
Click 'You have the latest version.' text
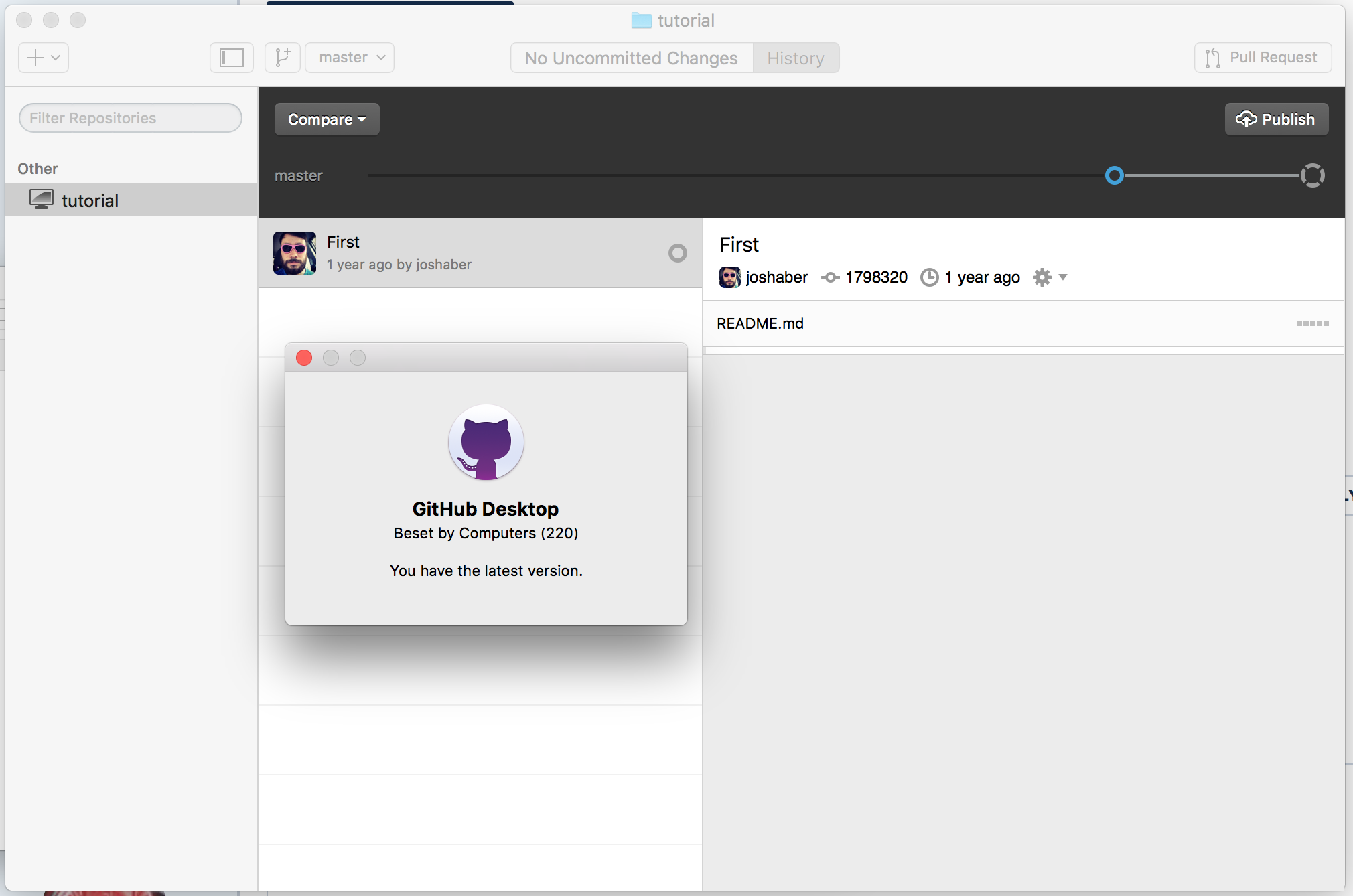tap(486, 571)
